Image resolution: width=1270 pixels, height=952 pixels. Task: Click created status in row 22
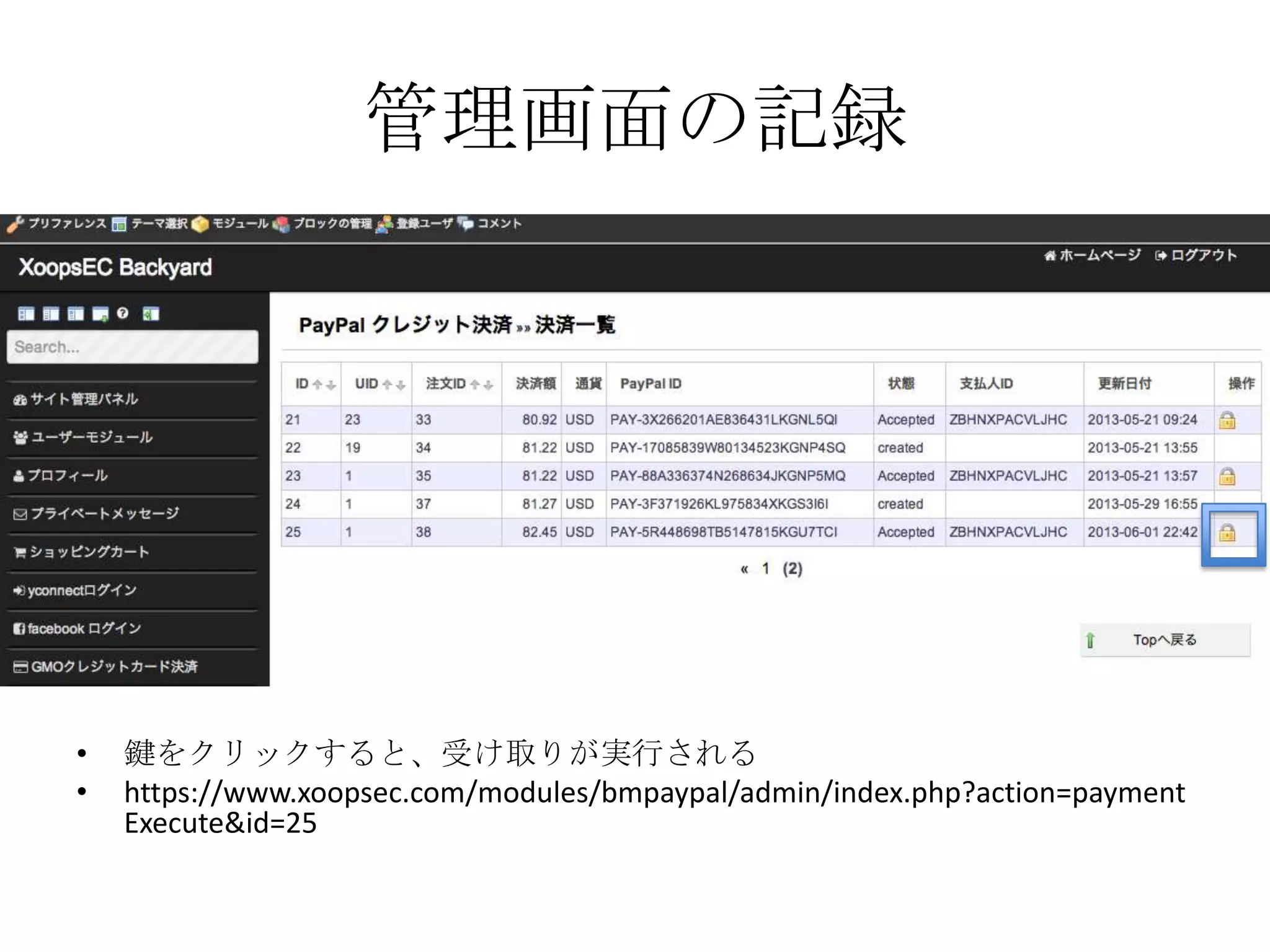click(x=900, y=448)
